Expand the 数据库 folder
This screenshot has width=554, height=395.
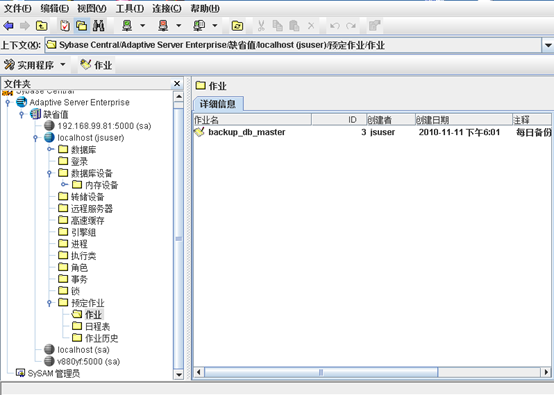tap(50, 149)
